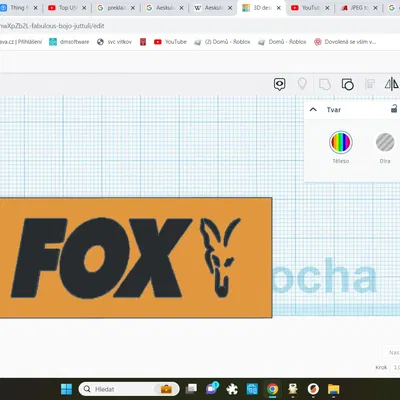Close the Thing tab

pyautogui.click(x=35, y=8)
